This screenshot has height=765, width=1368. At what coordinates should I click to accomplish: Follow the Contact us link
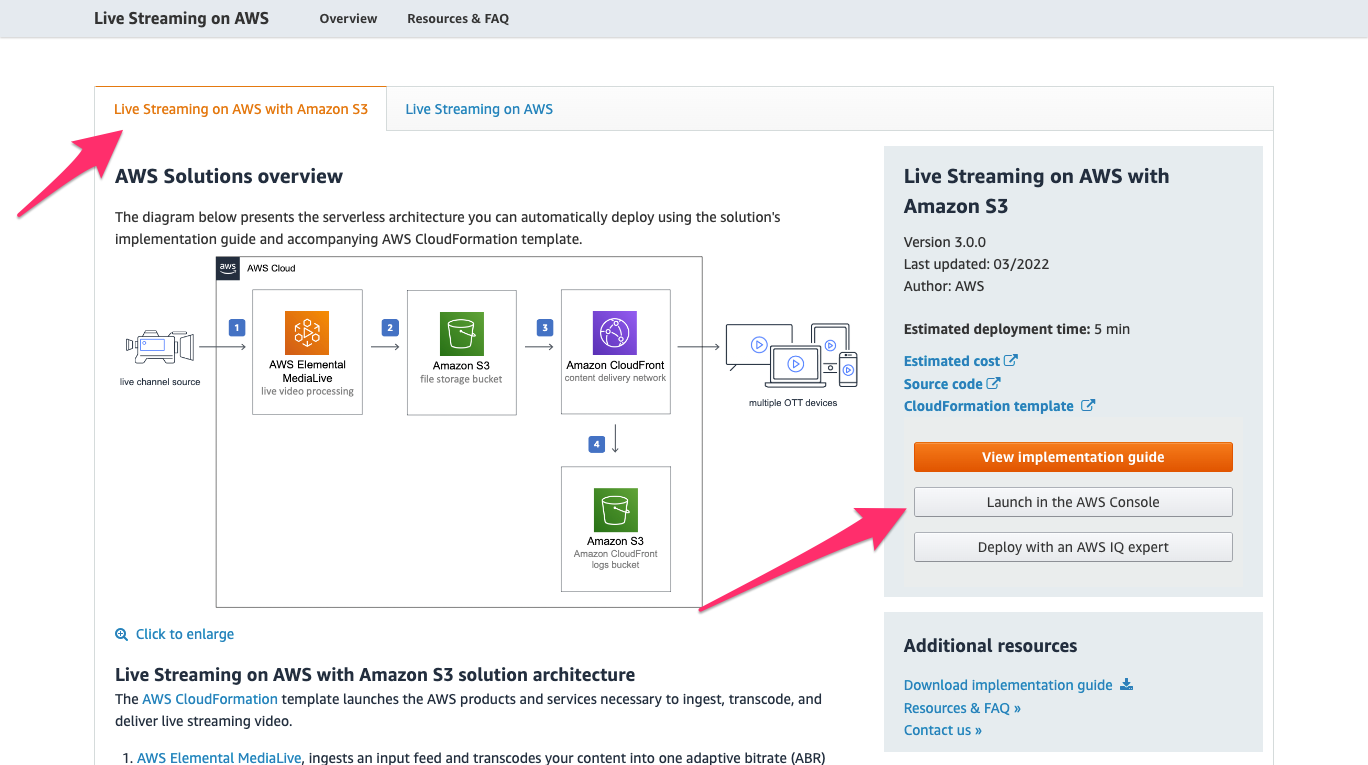click(x=942, y=730)
